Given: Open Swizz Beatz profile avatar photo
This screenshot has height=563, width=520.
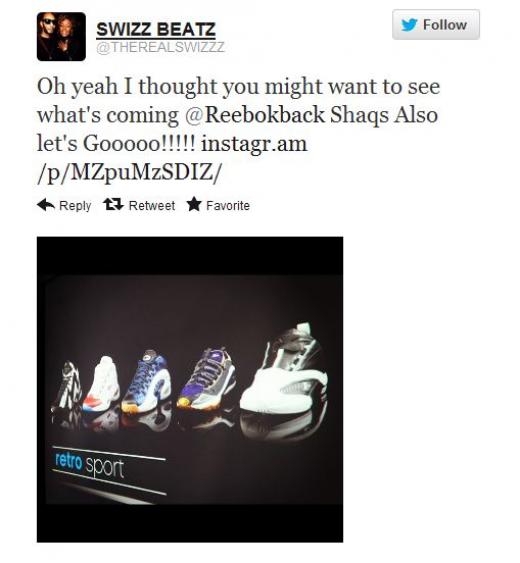Looking at the screenshot, I should 61,37.
